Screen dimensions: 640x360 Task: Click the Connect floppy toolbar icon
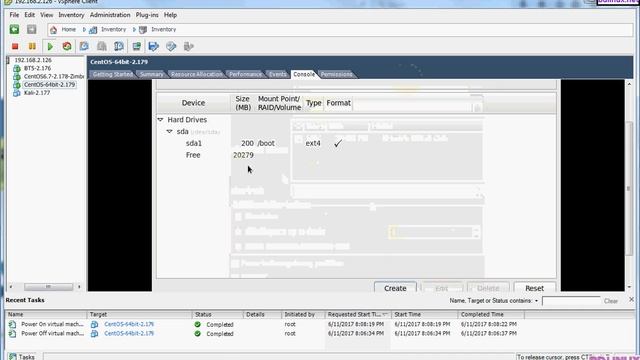coord(153,46)
